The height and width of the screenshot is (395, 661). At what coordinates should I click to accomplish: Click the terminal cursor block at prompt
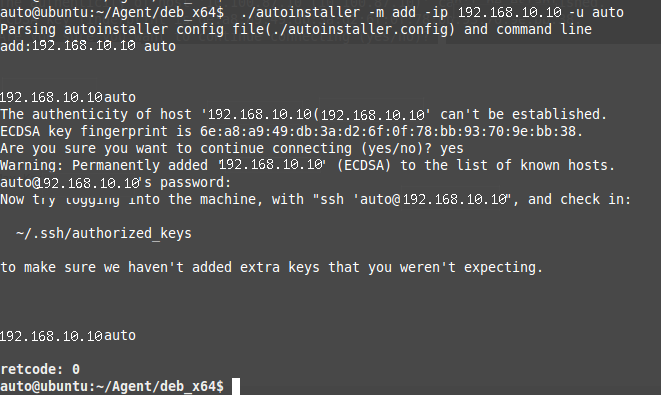click(236, 386)
